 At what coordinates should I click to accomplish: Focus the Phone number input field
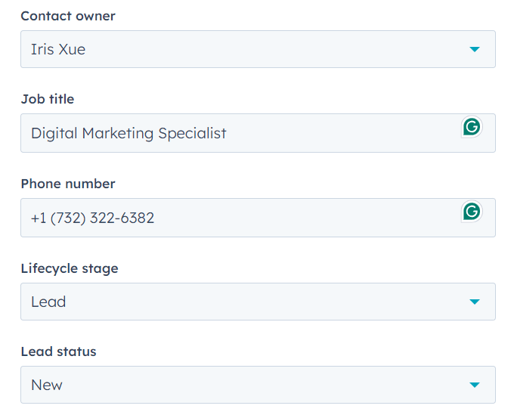[258, 218]
